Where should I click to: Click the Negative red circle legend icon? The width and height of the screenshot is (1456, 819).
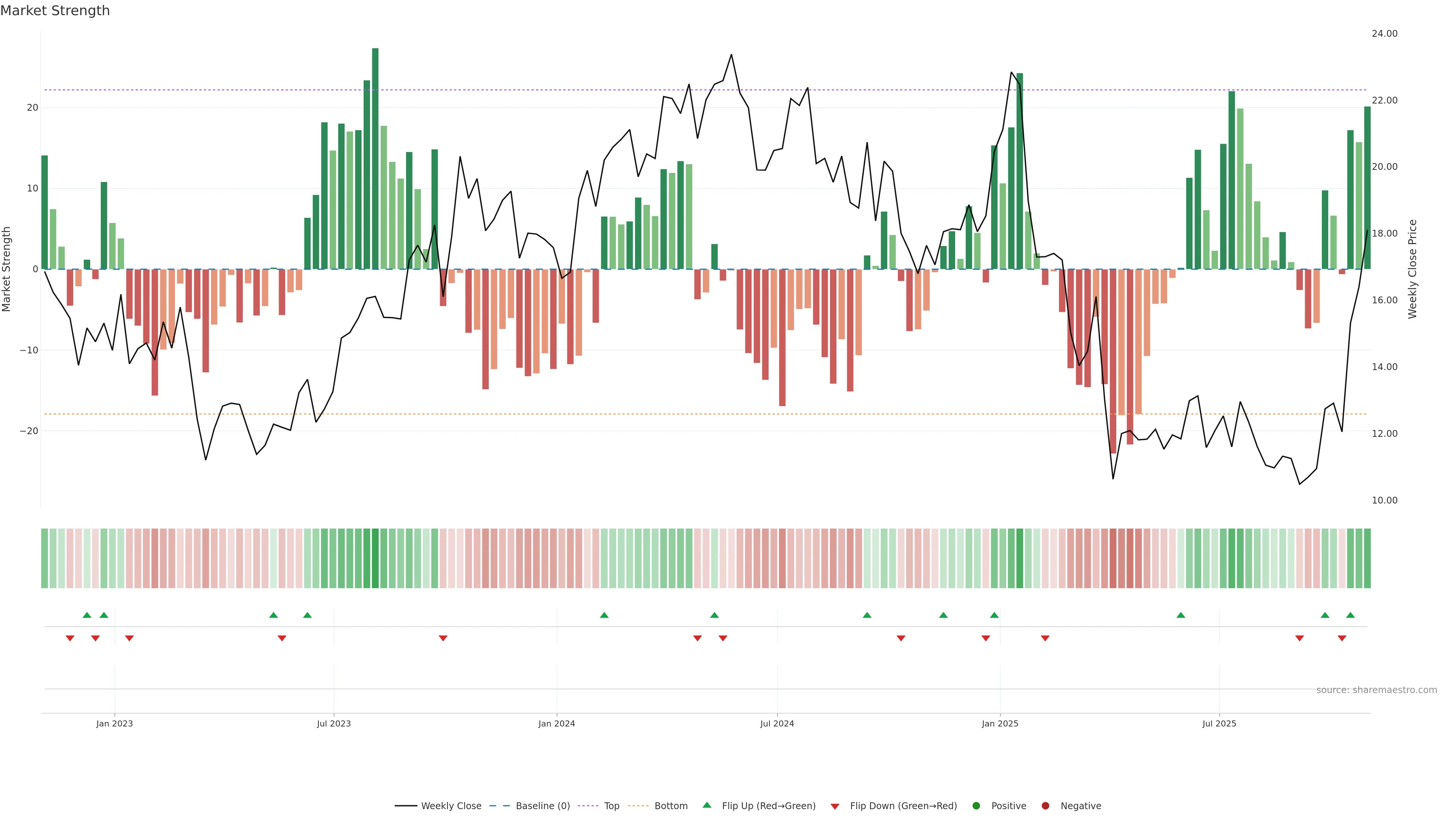[x=1045, y=806]
